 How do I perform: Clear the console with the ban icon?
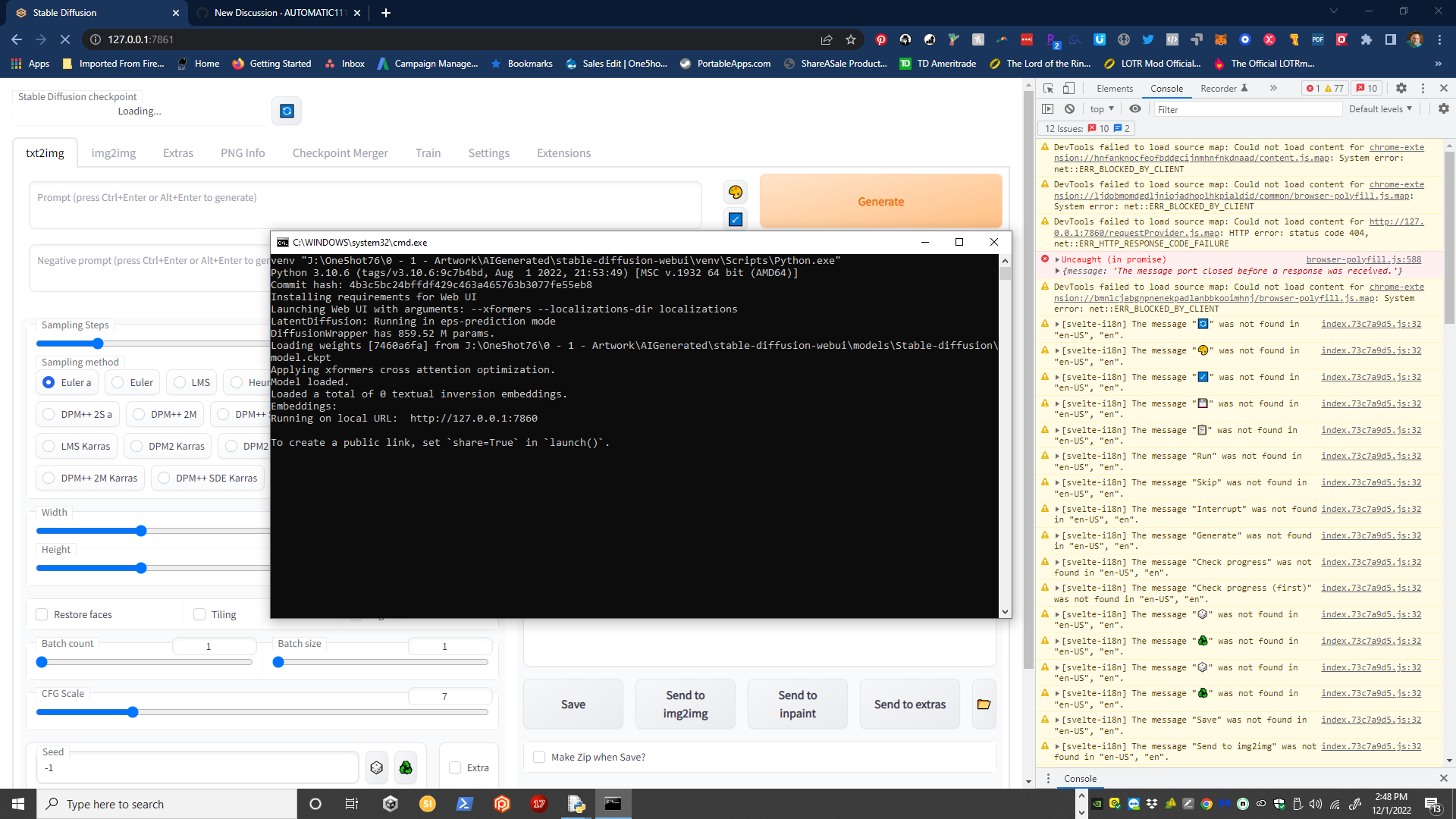(x=1070, y=108)
